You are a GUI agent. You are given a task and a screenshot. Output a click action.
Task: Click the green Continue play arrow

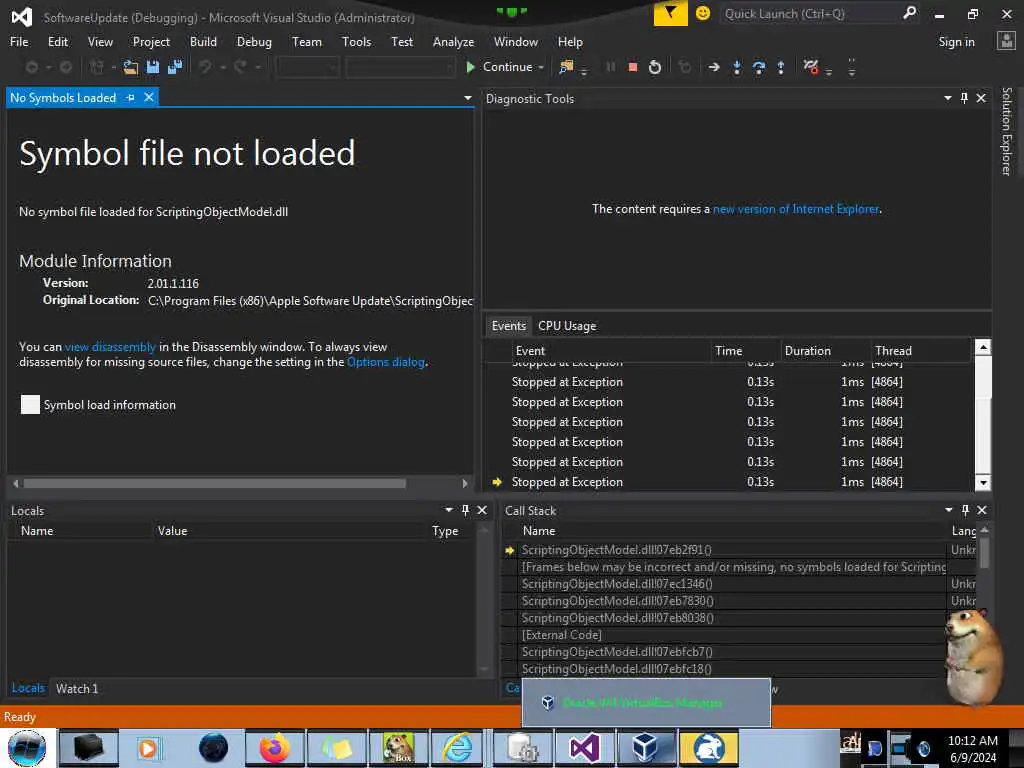[x=470, y=67]
